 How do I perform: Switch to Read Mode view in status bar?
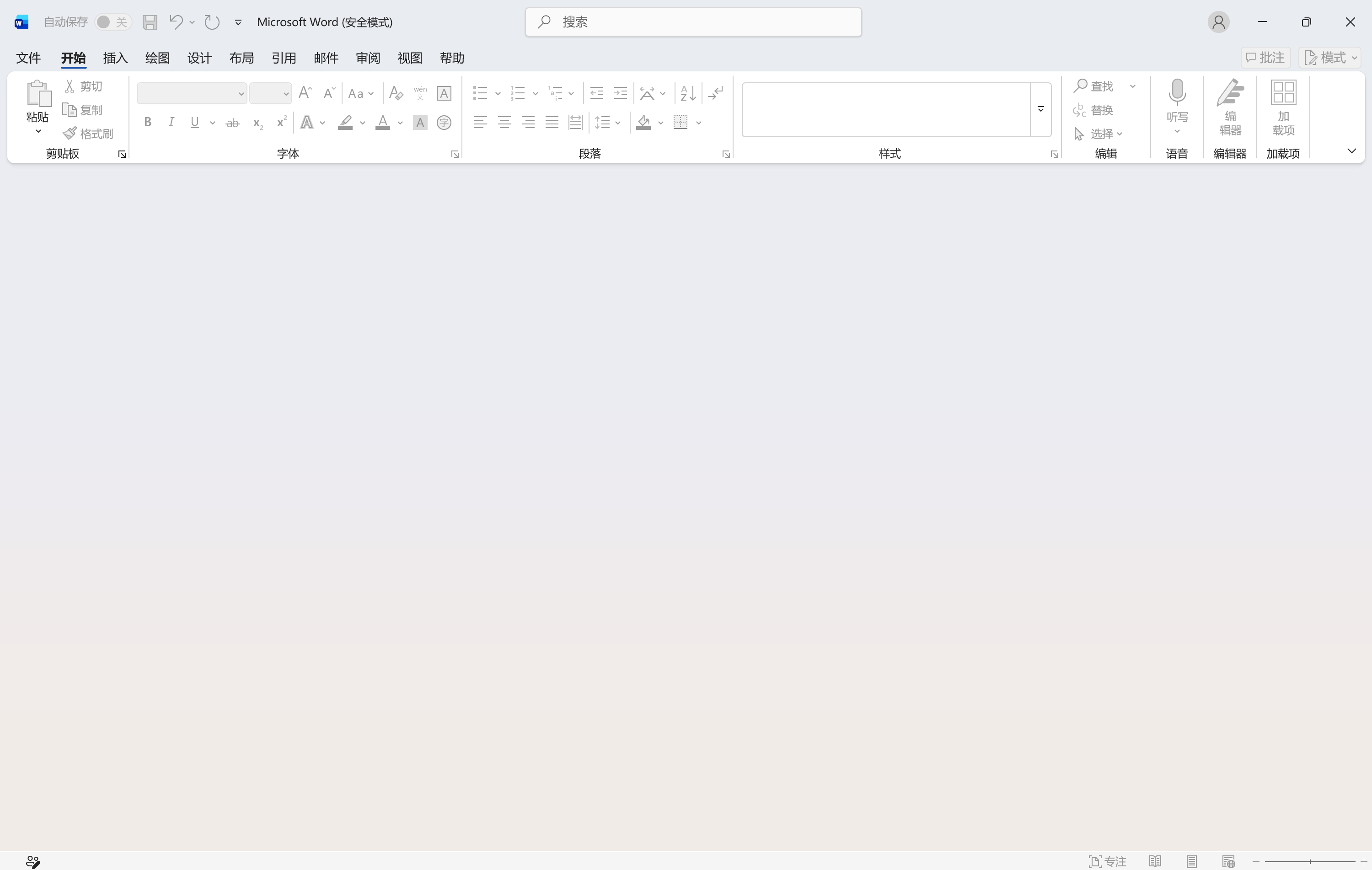(x=1155, y=861)
